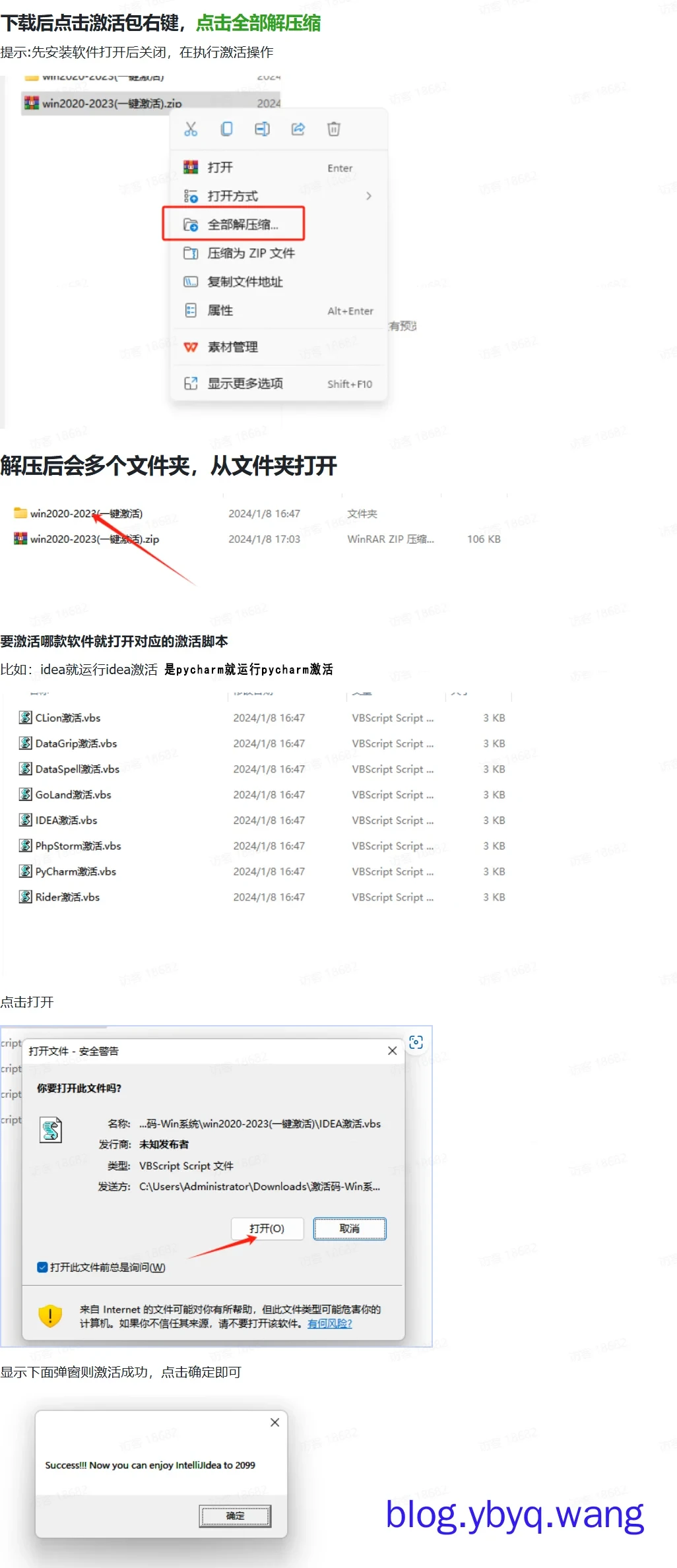Click the Success!!! IntelliJIdea to 2099 message

pyautogui.click(x=150, y=1465)
